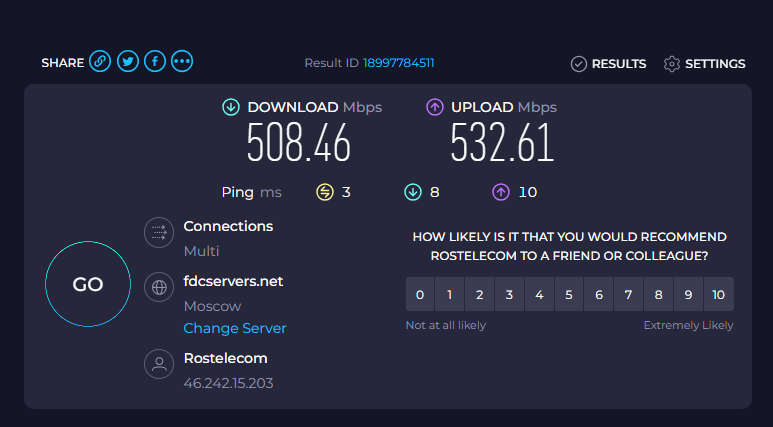Click the Connections label

[228, 226]
